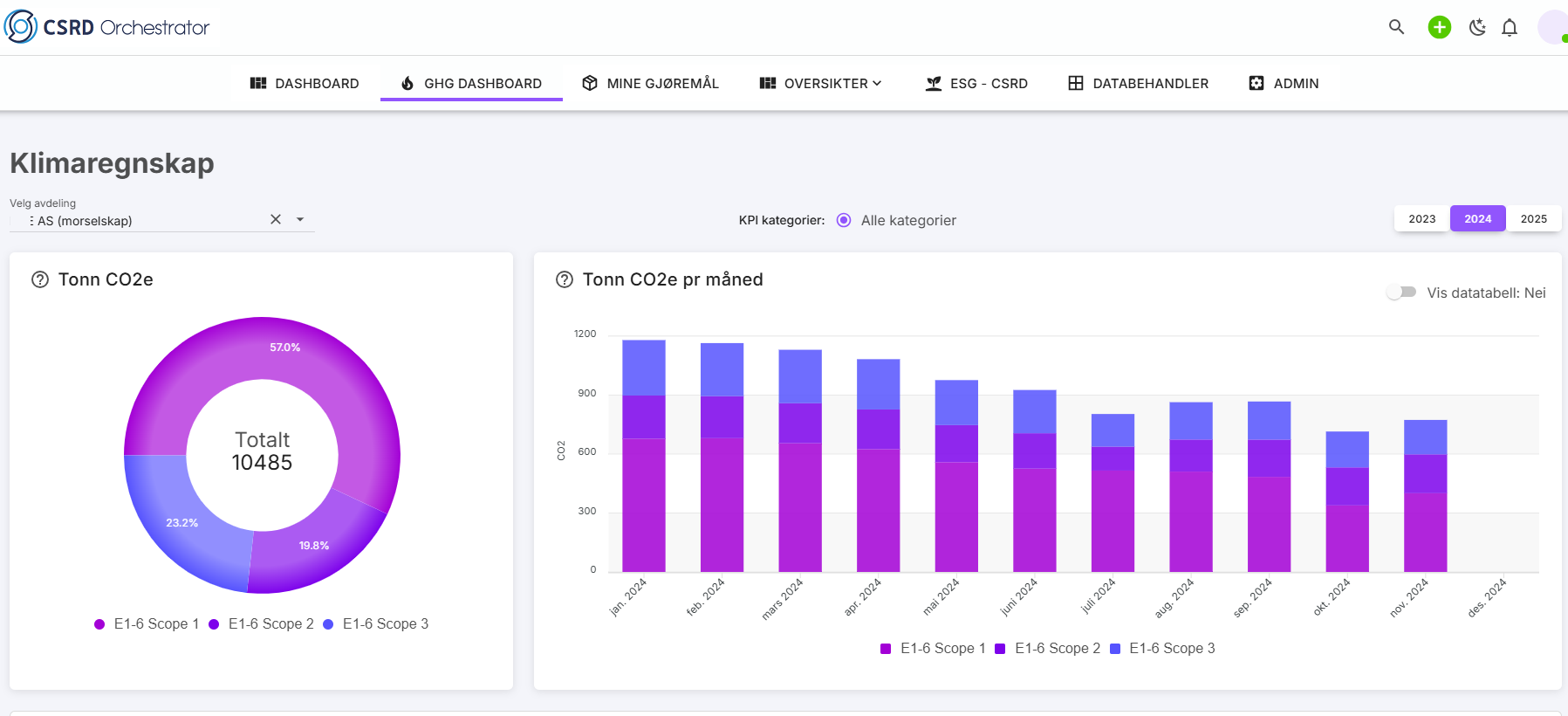This screenshot has height=716, width=1568.
Task: Click the KPI kategorier label
Action: (781, 220)
